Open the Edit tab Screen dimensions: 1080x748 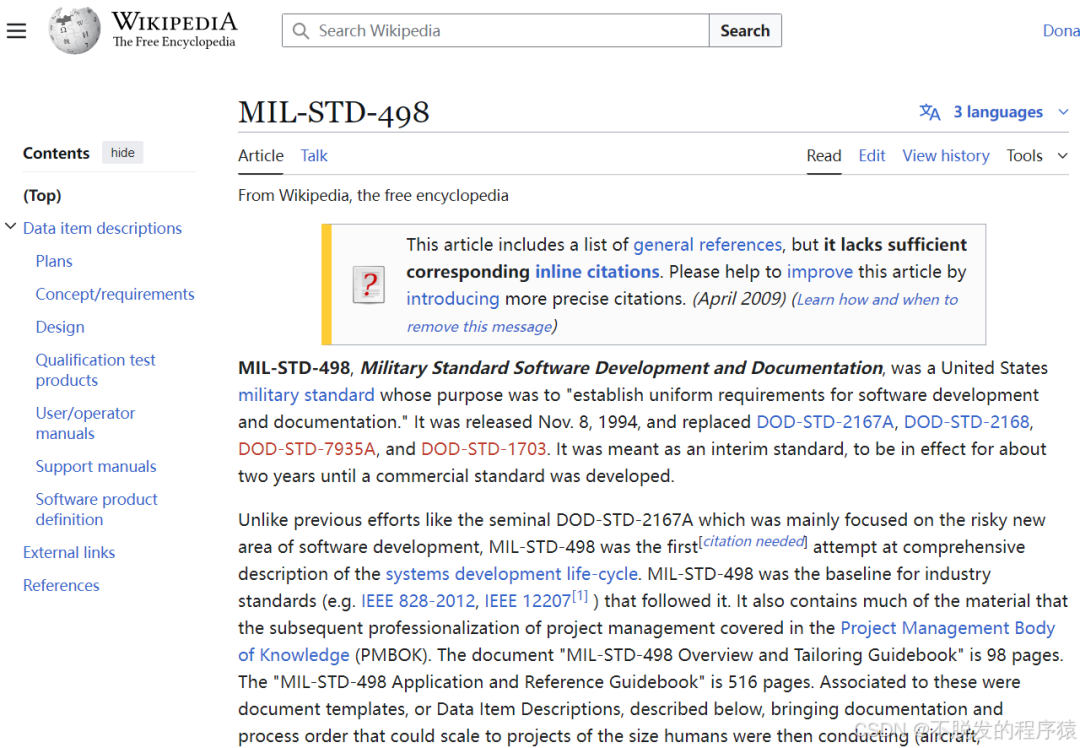pyautogui.click(x=871, y=156)
